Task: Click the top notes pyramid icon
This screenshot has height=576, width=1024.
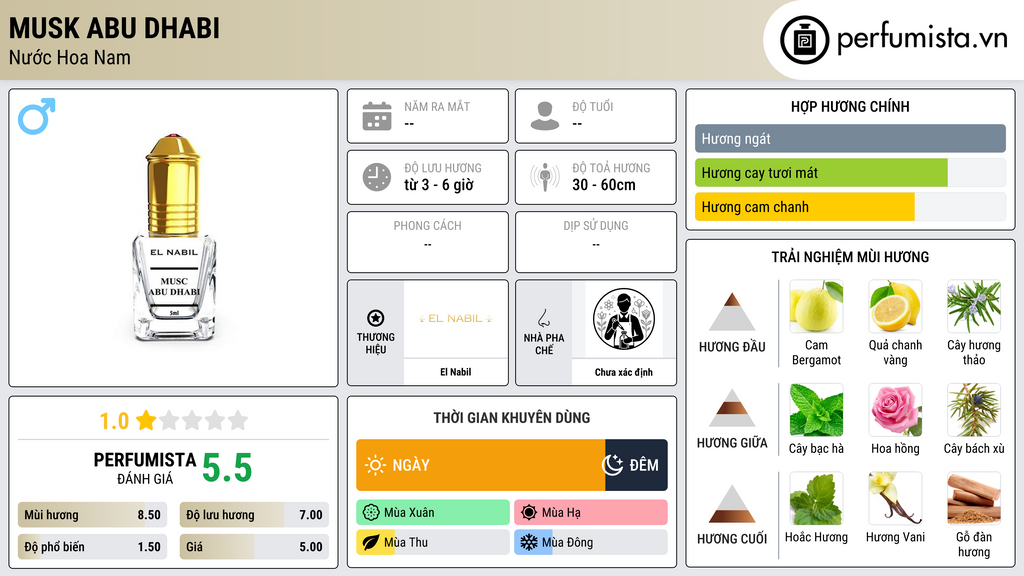Action: 732,312
